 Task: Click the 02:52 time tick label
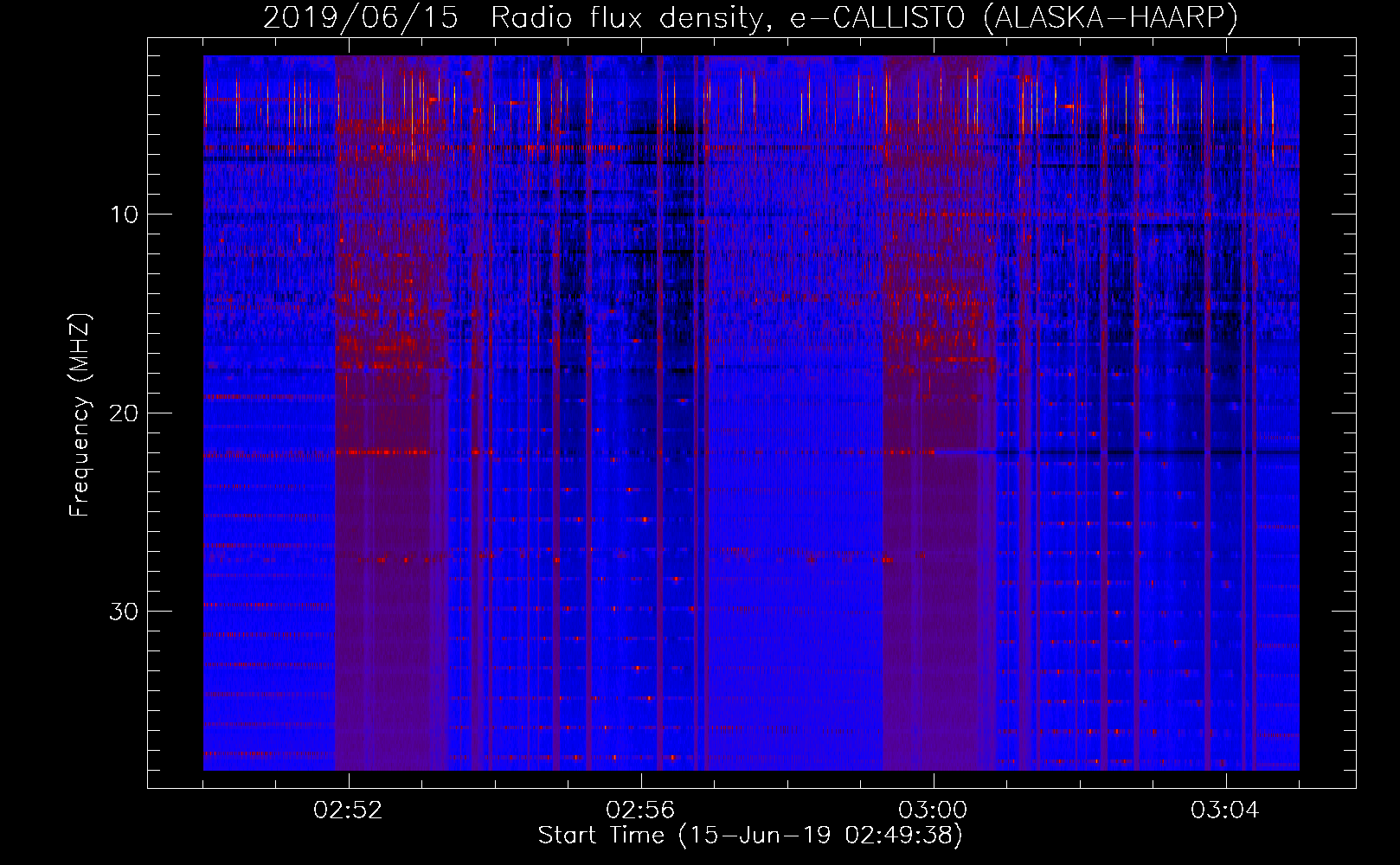click(348, 811)
